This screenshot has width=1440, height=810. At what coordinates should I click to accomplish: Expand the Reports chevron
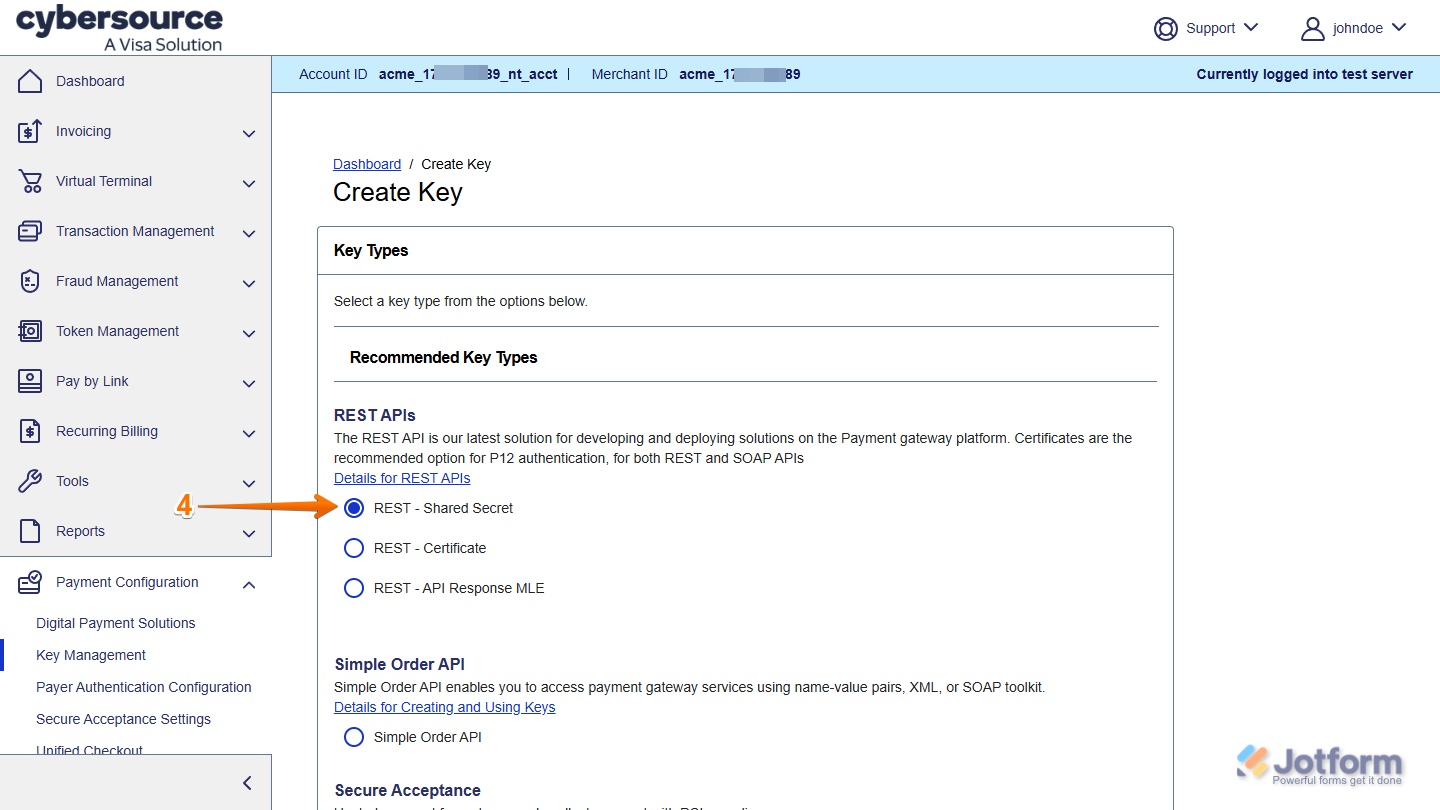(249, 533)
